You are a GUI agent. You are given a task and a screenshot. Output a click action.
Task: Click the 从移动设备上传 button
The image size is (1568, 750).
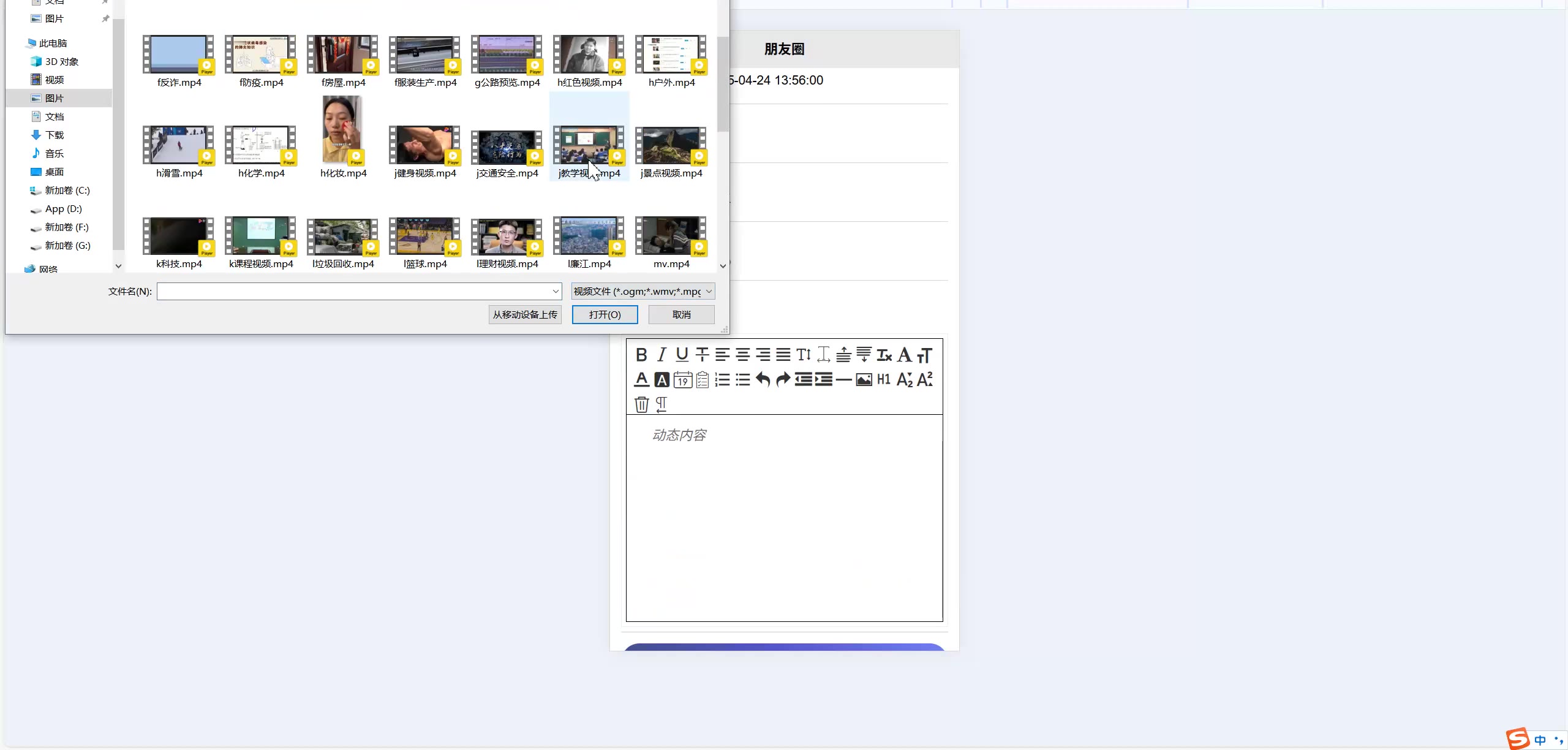525,315
